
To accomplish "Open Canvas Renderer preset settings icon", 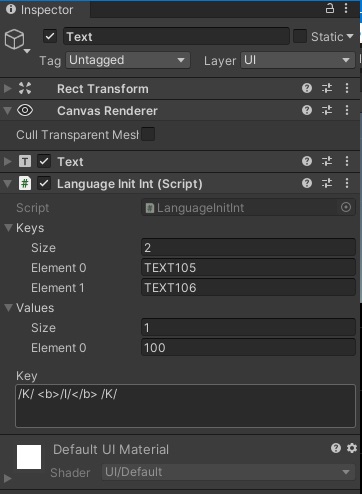I will tap(327, 110).
